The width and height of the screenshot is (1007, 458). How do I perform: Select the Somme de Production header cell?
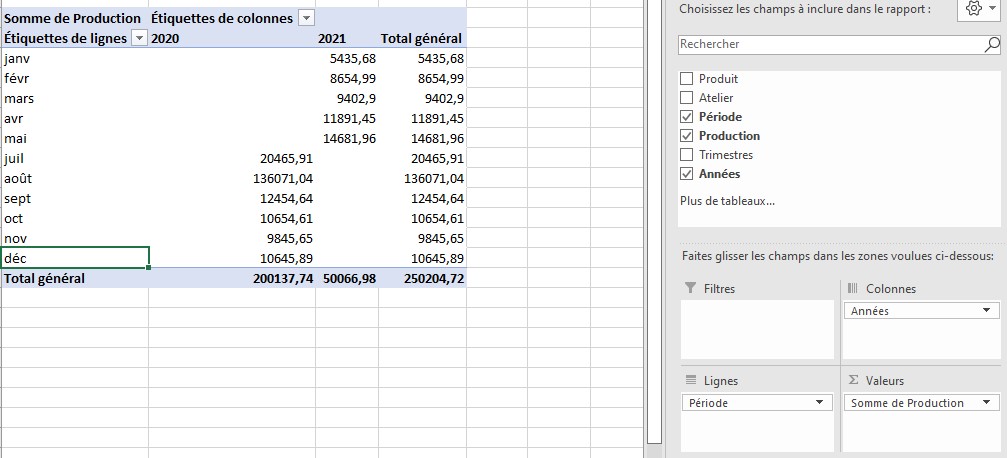[74, 19]
